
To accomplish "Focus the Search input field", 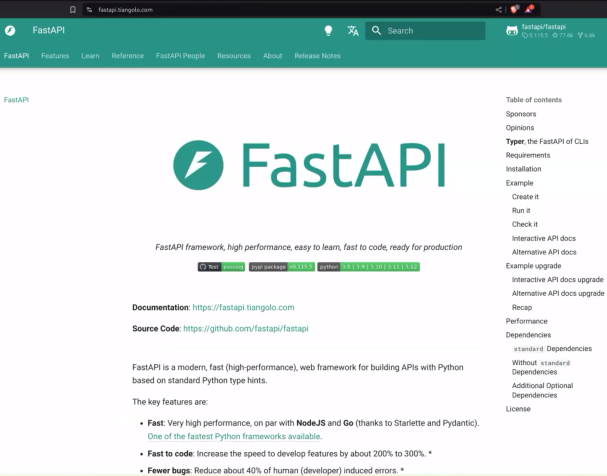I will 425,31.
